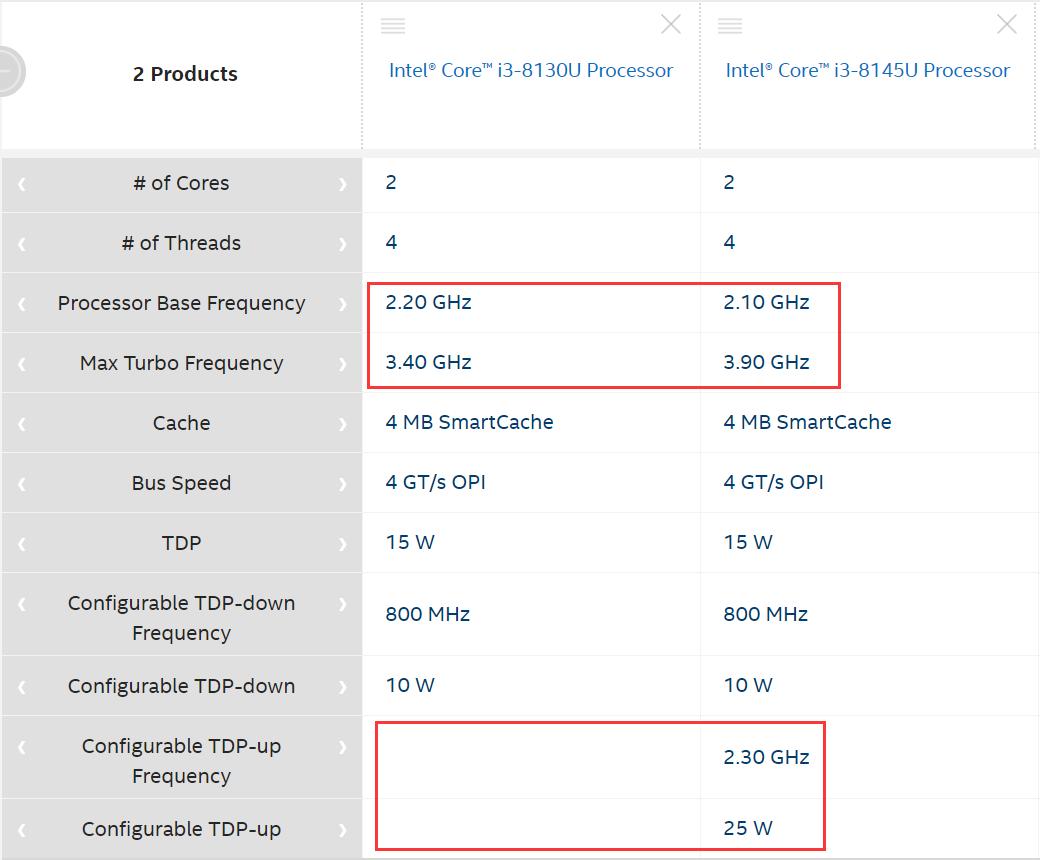Click the circular button on the left edge
This screenshot has height=860, width=1040.
[6, 68]
